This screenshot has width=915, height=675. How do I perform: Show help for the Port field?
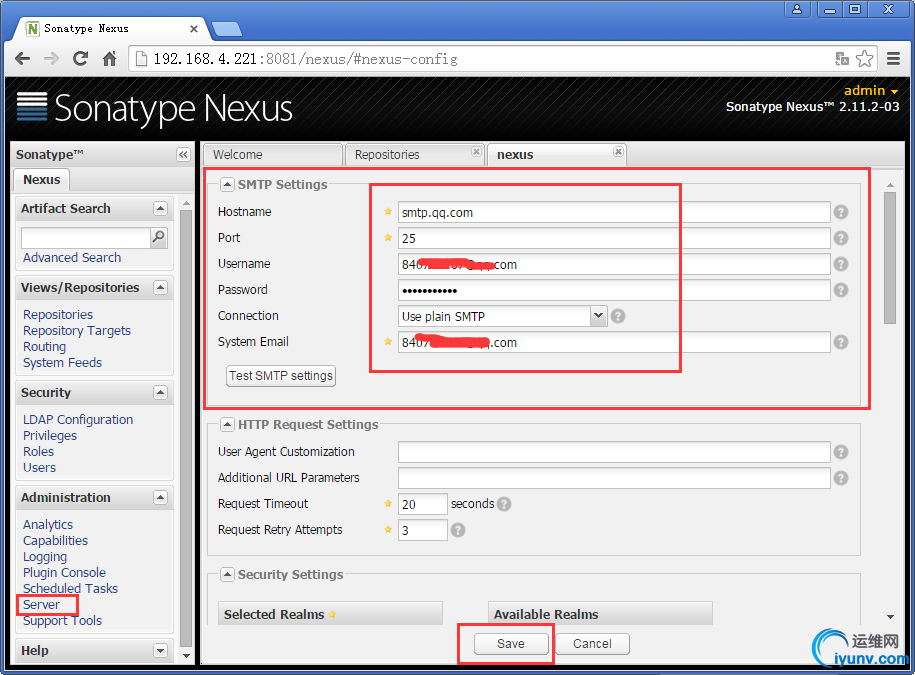coord(841,238)
